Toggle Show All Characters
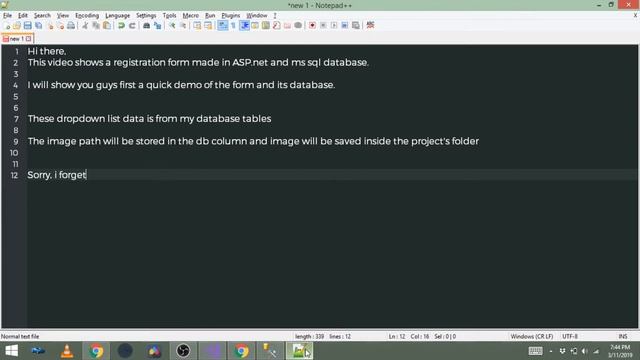Image resolution: width=640 pixels, height=360 pixels. (x=233, y=25)
